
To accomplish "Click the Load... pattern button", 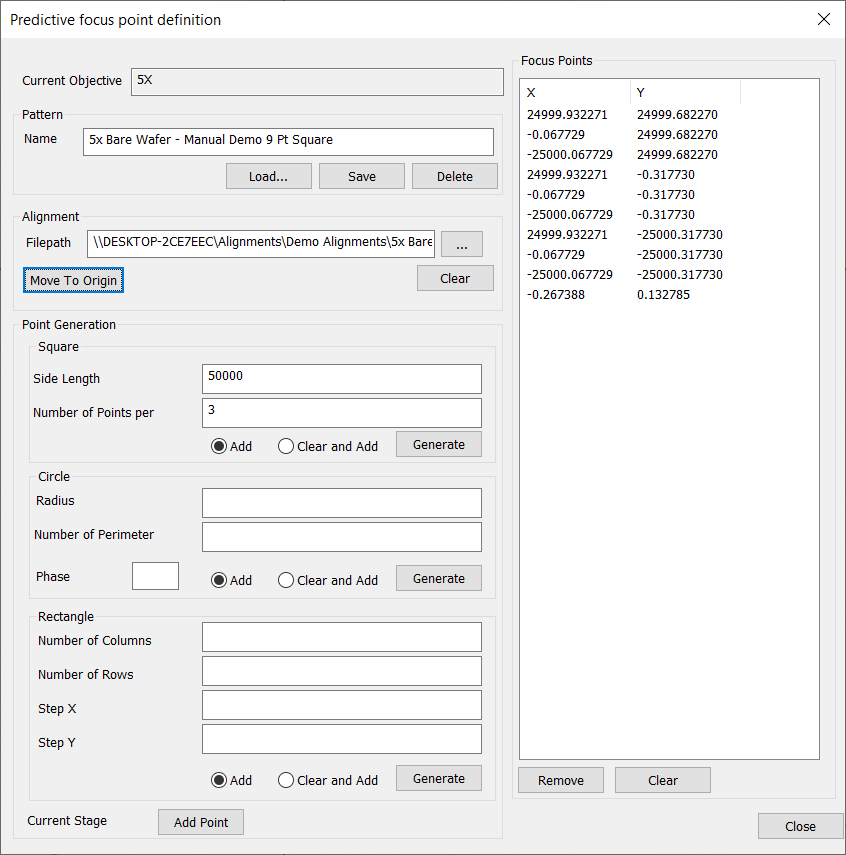I will click(268, 176).
